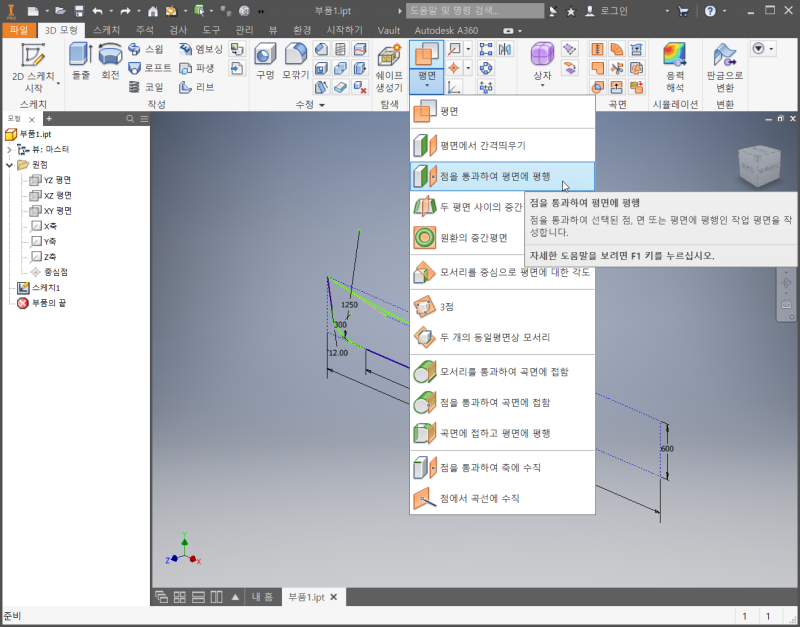Choose the Sweep (스윕) tool
Screen dimensions: 800x627
pos(145,49)
